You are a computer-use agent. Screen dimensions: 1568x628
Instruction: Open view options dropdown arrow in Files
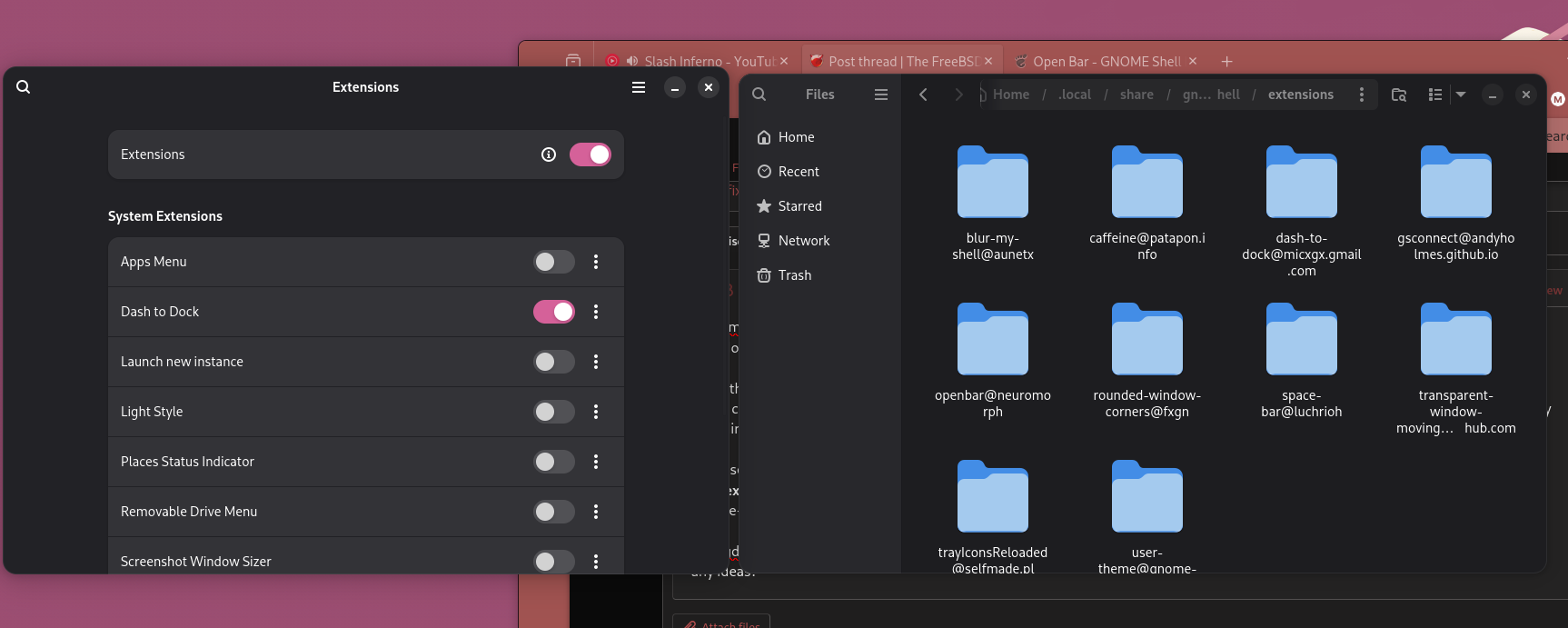(1461, 95)
